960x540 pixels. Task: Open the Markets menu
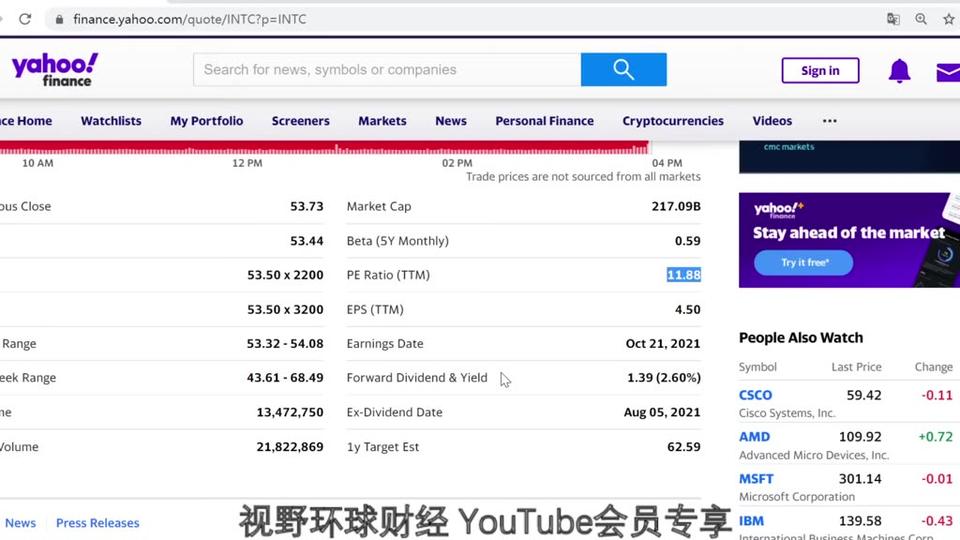[x=382, y=121]
